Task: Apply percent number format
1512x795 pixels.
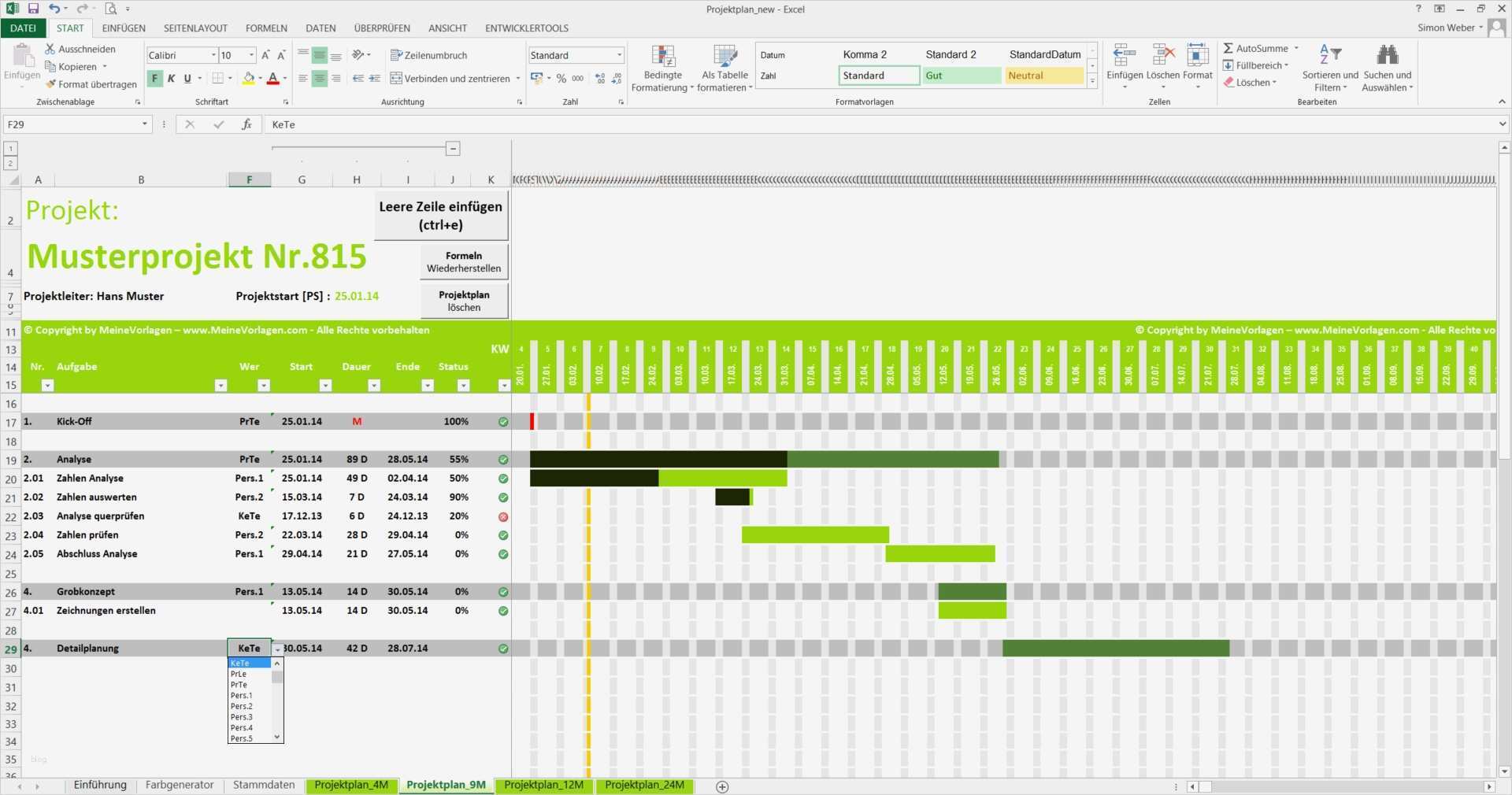Action: pos(561,79)
